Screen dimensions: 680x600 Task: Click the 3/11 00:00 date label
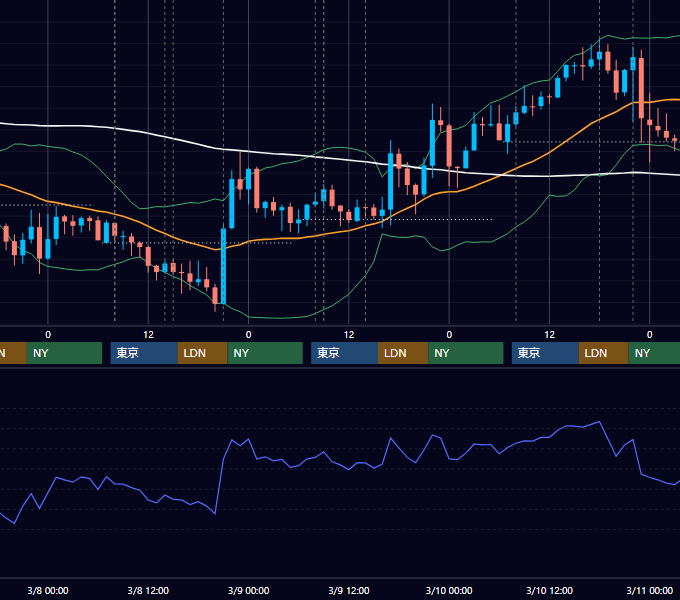650,590
